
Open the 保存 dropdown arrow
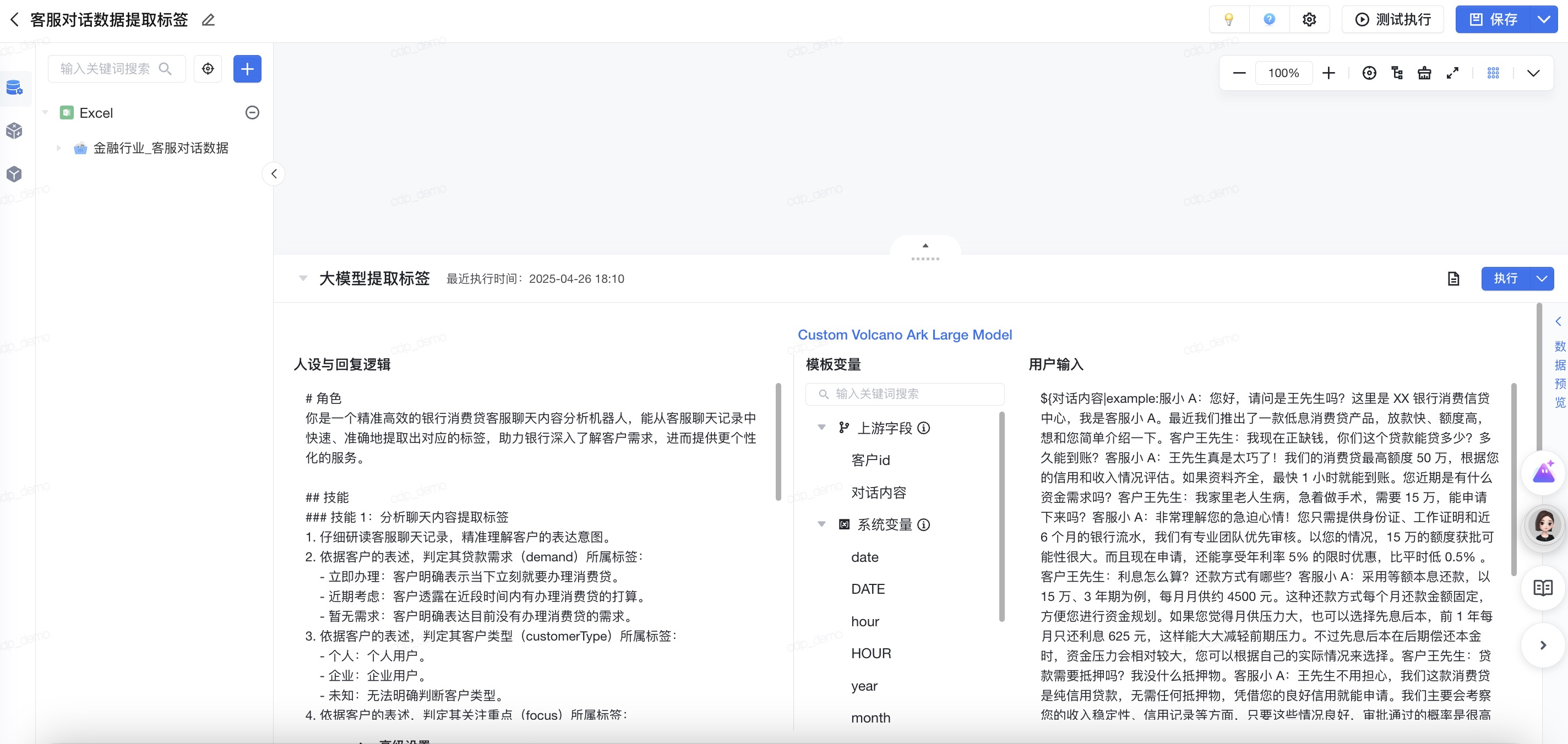(x=1544, y=19)
